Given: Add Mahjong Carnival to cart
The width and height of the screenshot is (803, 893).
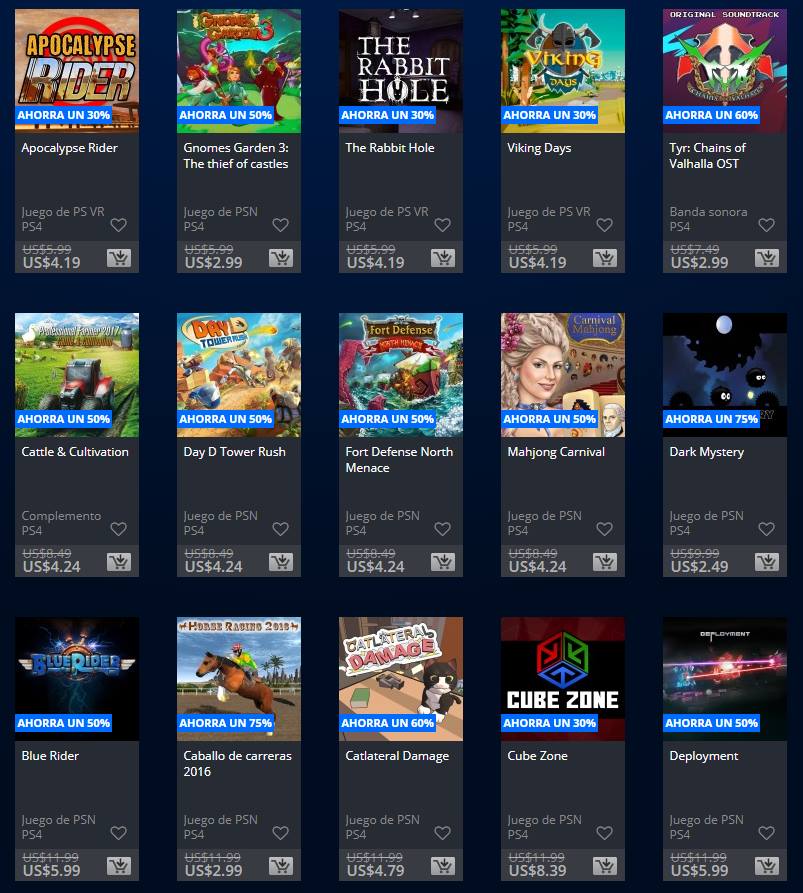Looking at the screenshot, I should 605,563.
